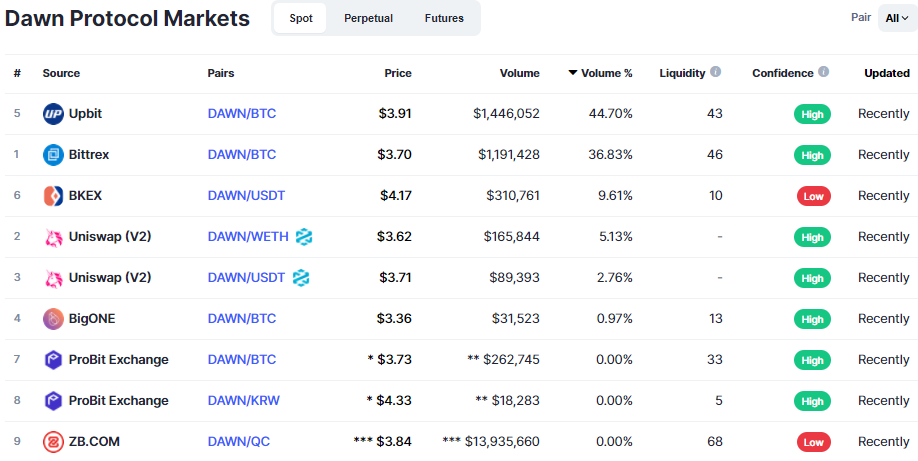This screenshot has height=461, width=918.
Task: Sort by the Price column header
Action: [398, 73]
